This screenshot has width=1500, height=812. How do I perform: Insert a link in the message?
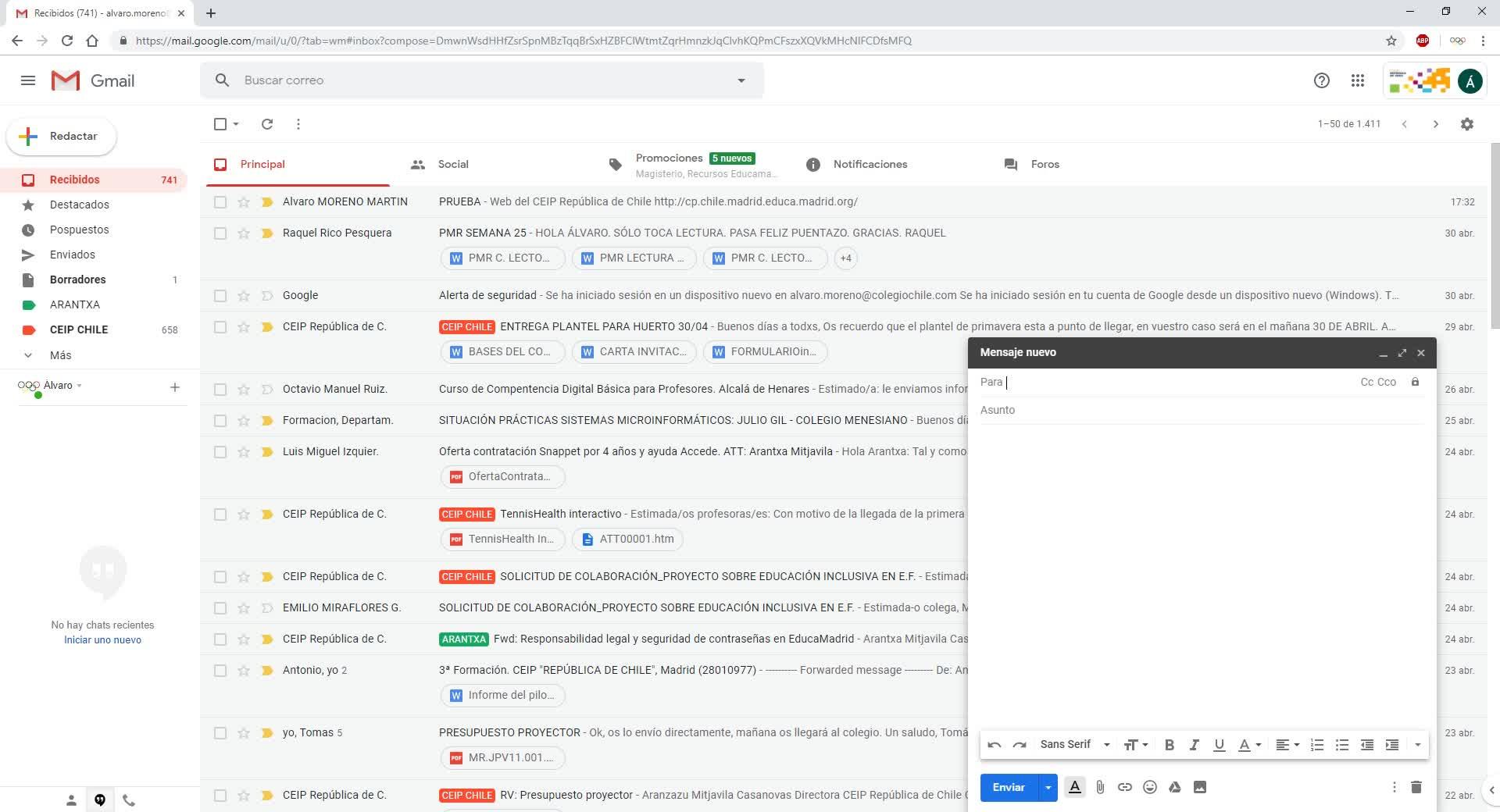pos(1125,787)
